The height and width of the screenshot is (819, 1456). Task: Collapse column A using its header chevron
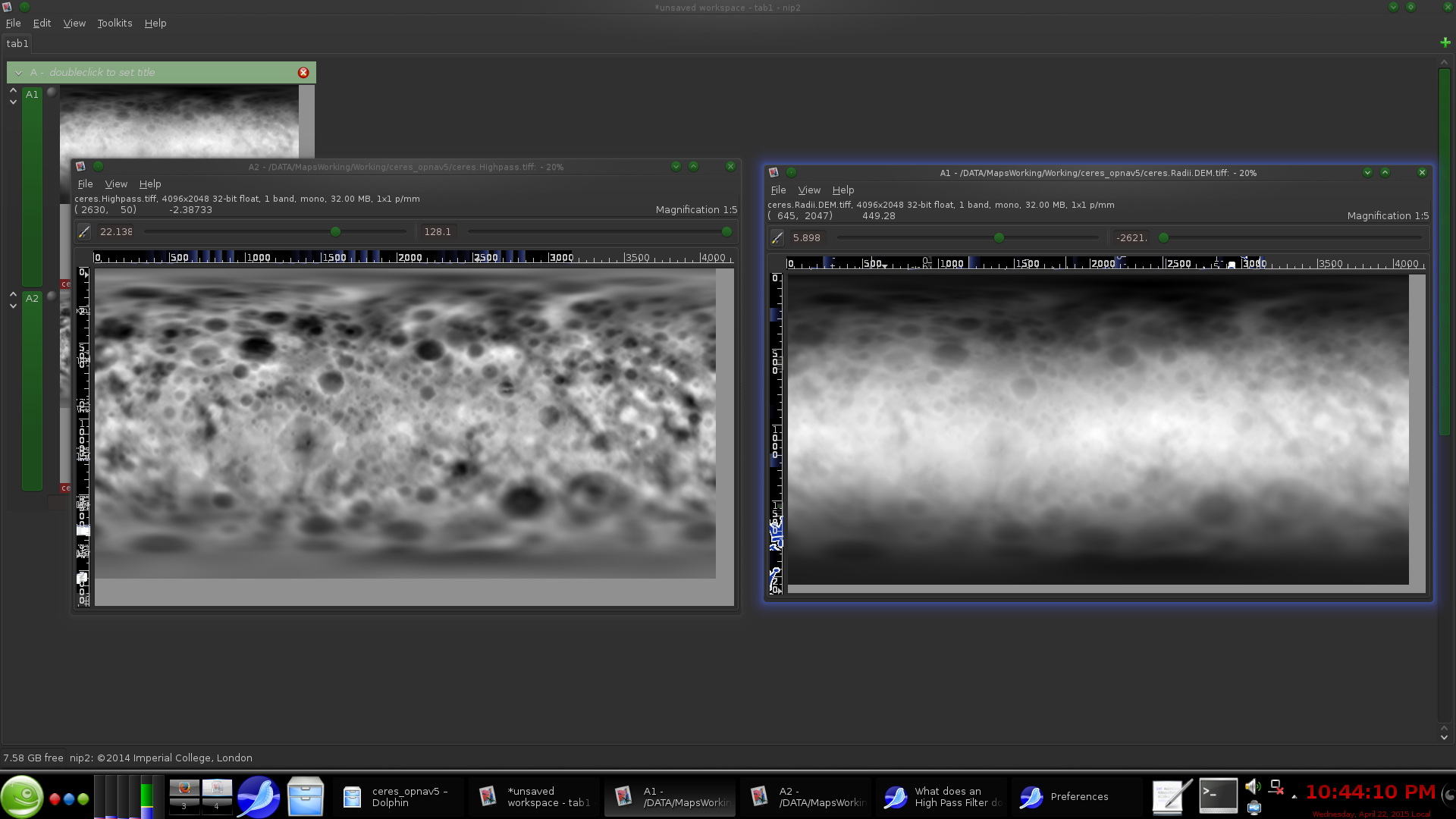click(18, 73)
